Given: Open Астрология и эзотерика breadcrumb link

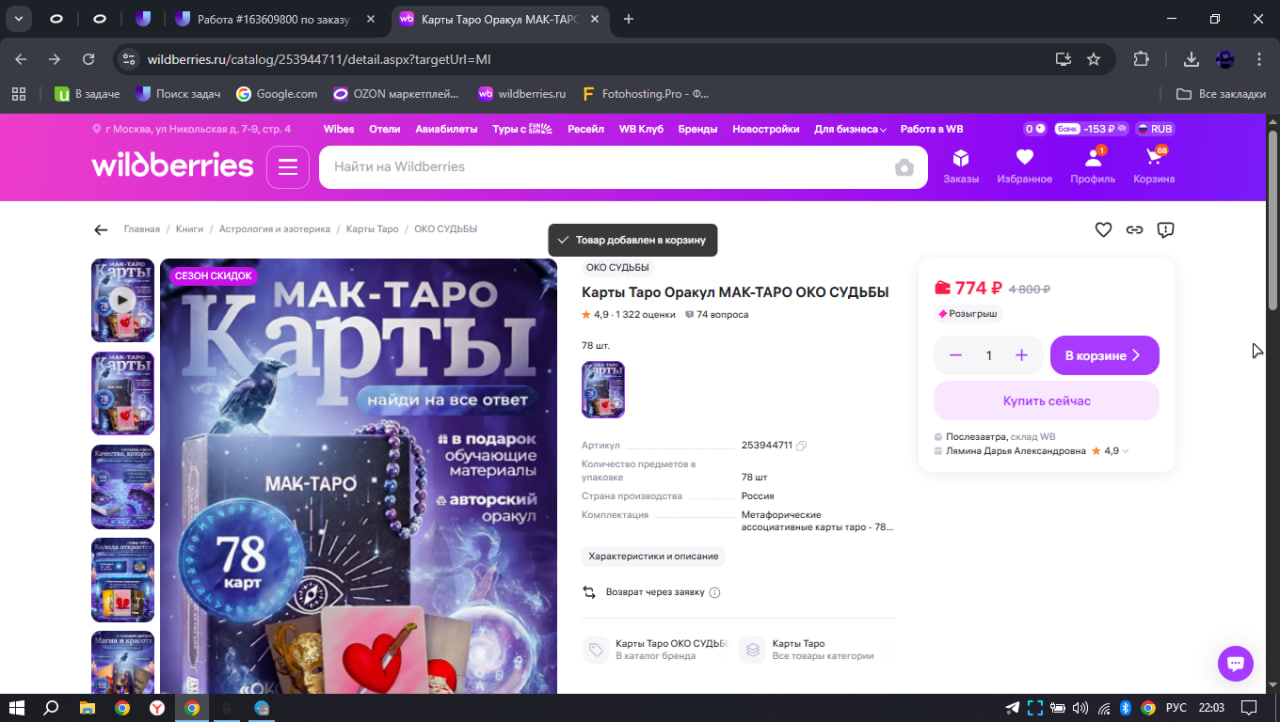Looking at the screenshot, I should (x=274, y=229).
